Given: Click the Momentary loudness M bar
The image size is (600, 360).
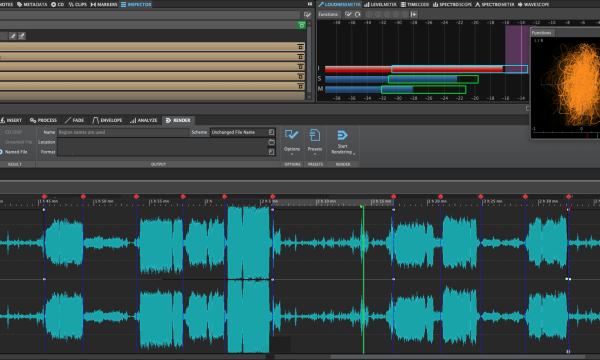Looking at the screenshot, I should (x=395, y=90).
